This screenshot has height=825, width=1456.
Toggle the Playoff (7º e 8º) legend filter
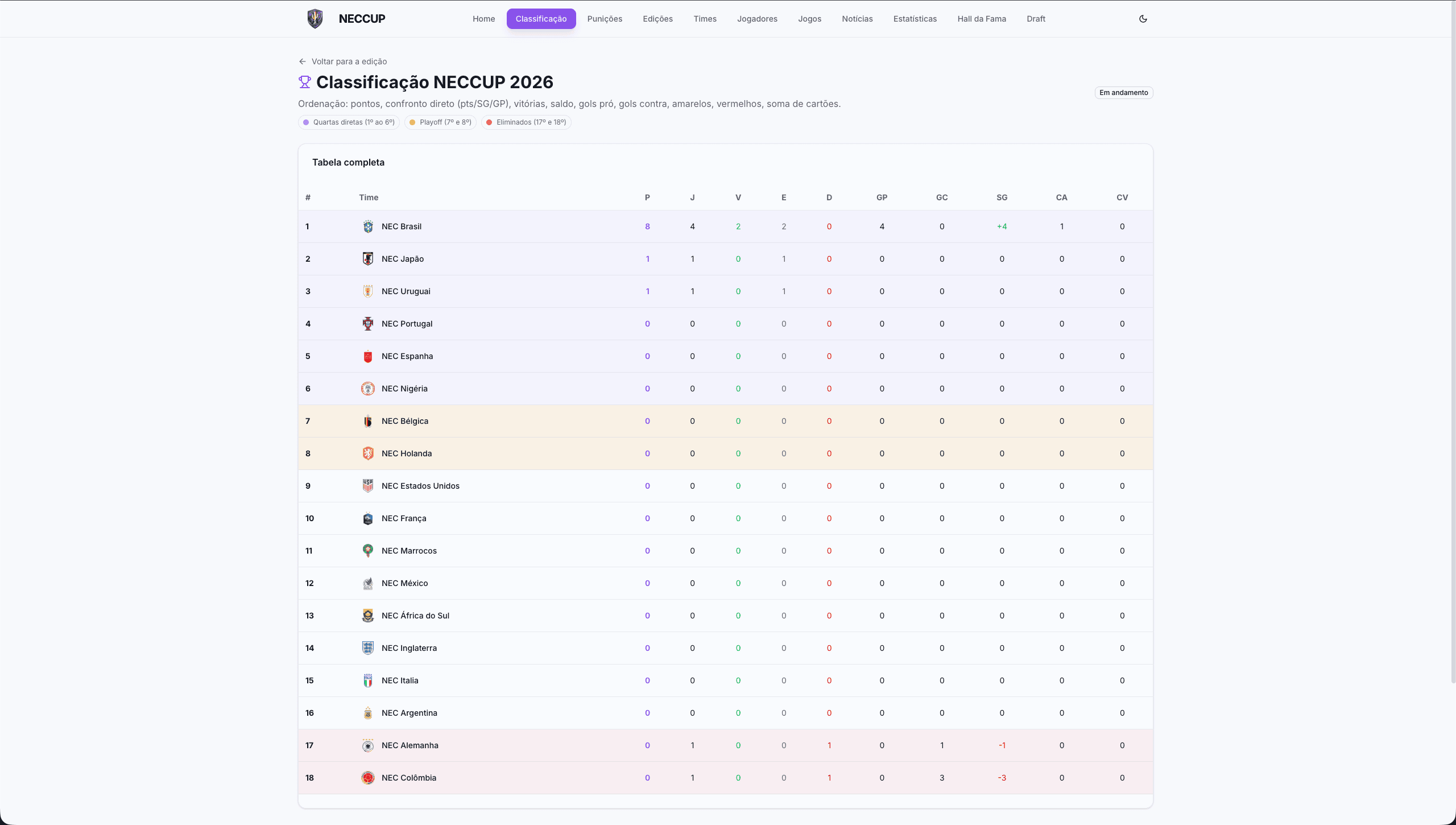coord(440,122)
